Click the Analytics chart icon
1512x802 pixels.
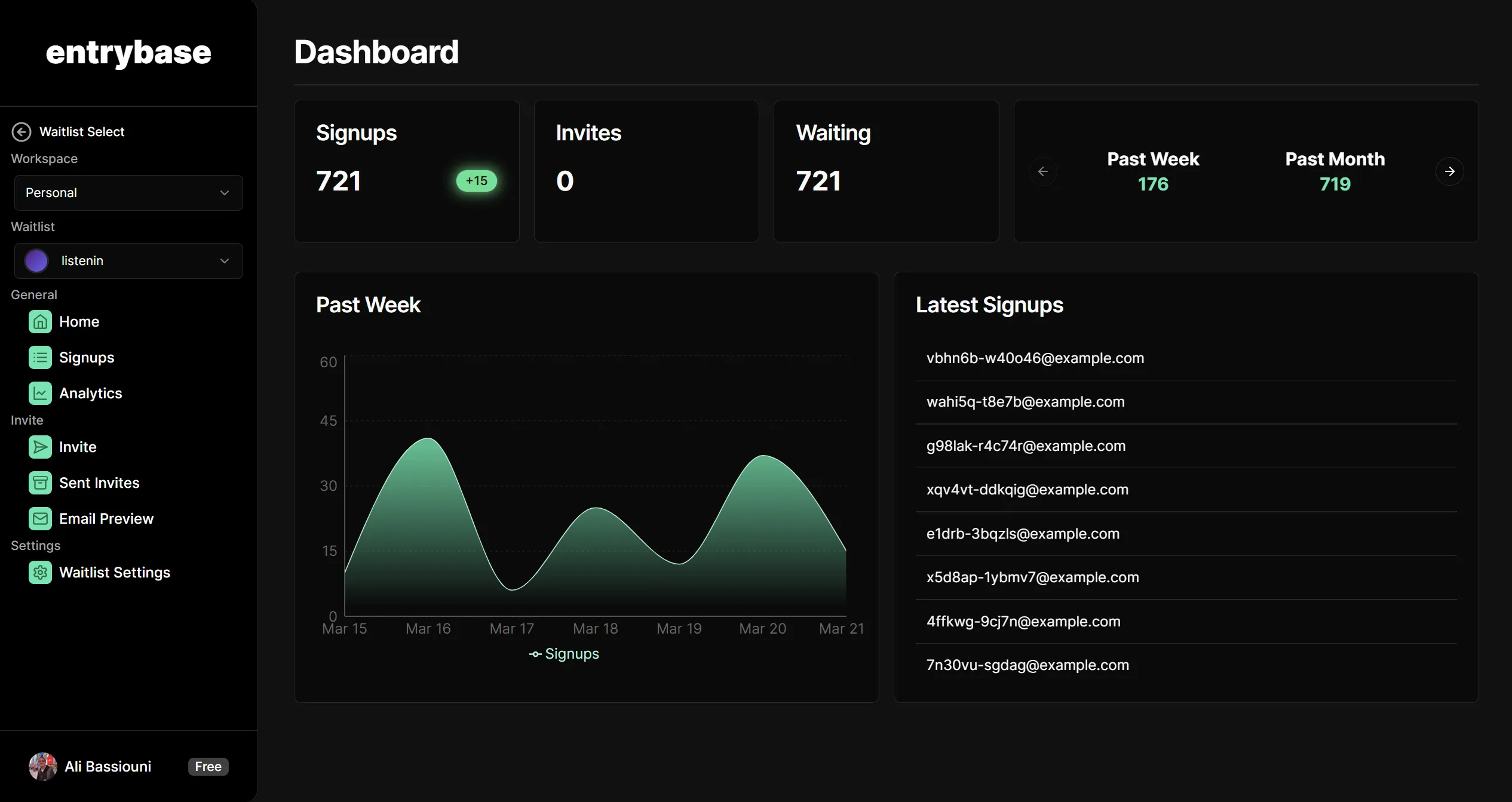click(40, 394)
